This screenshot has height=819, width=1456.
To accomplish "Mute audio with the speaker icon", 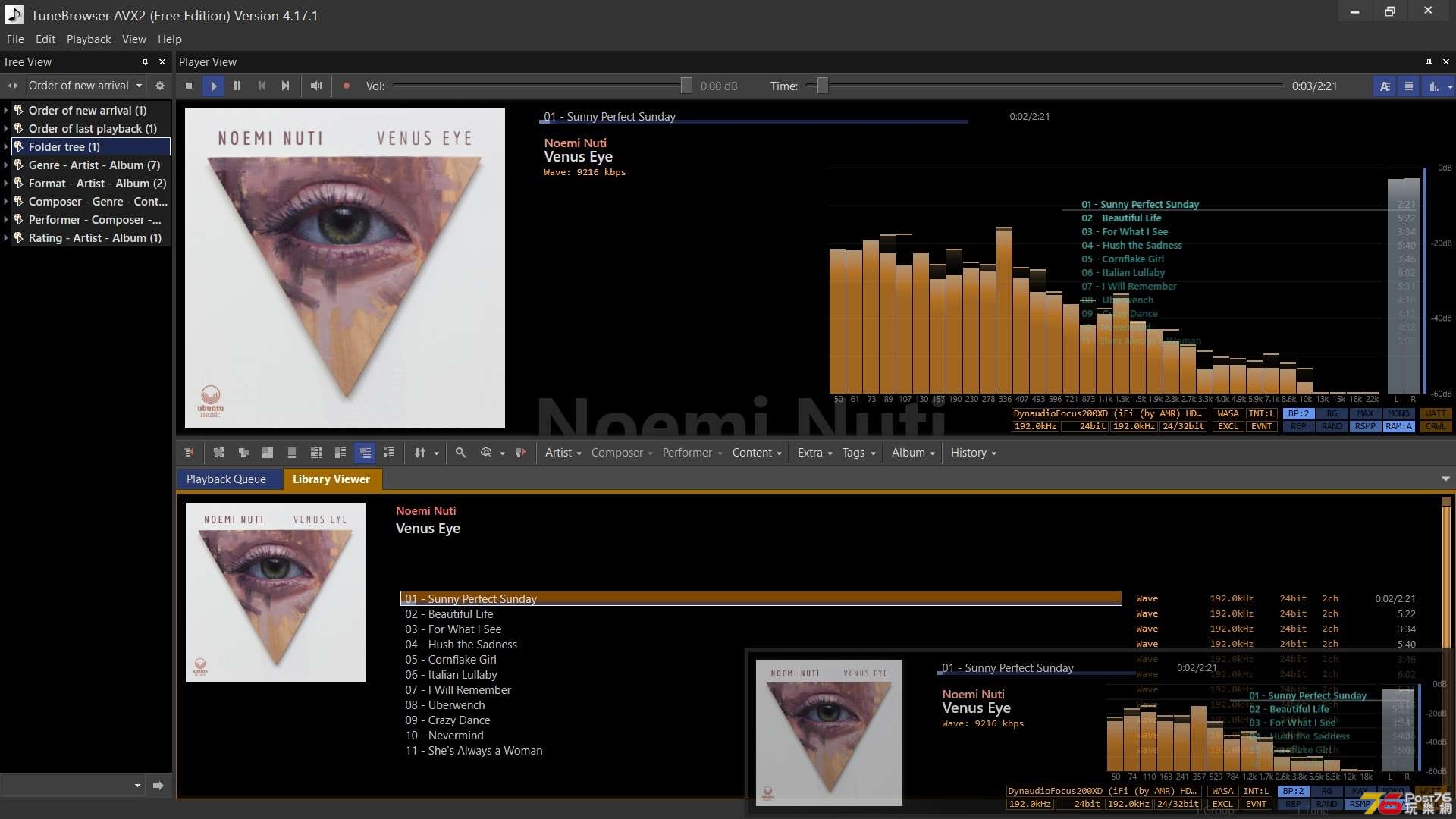I will (x=316, y=86).
